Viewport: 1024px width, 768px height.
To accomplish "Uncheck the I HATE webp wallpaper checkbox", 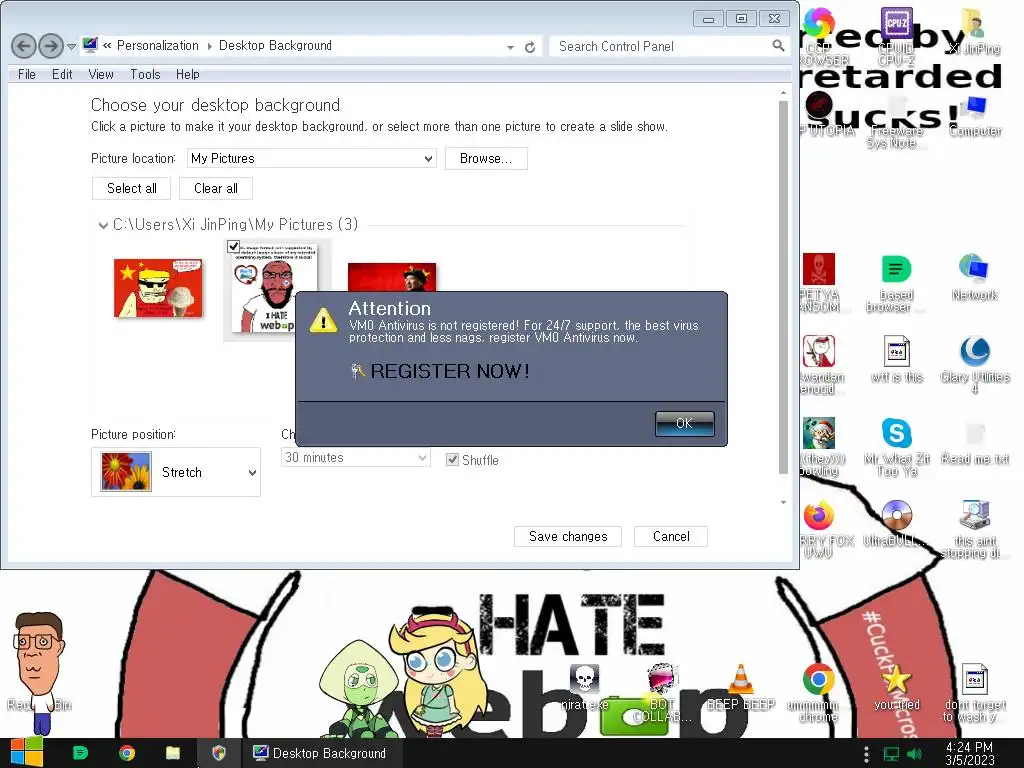I will point(233,246).
